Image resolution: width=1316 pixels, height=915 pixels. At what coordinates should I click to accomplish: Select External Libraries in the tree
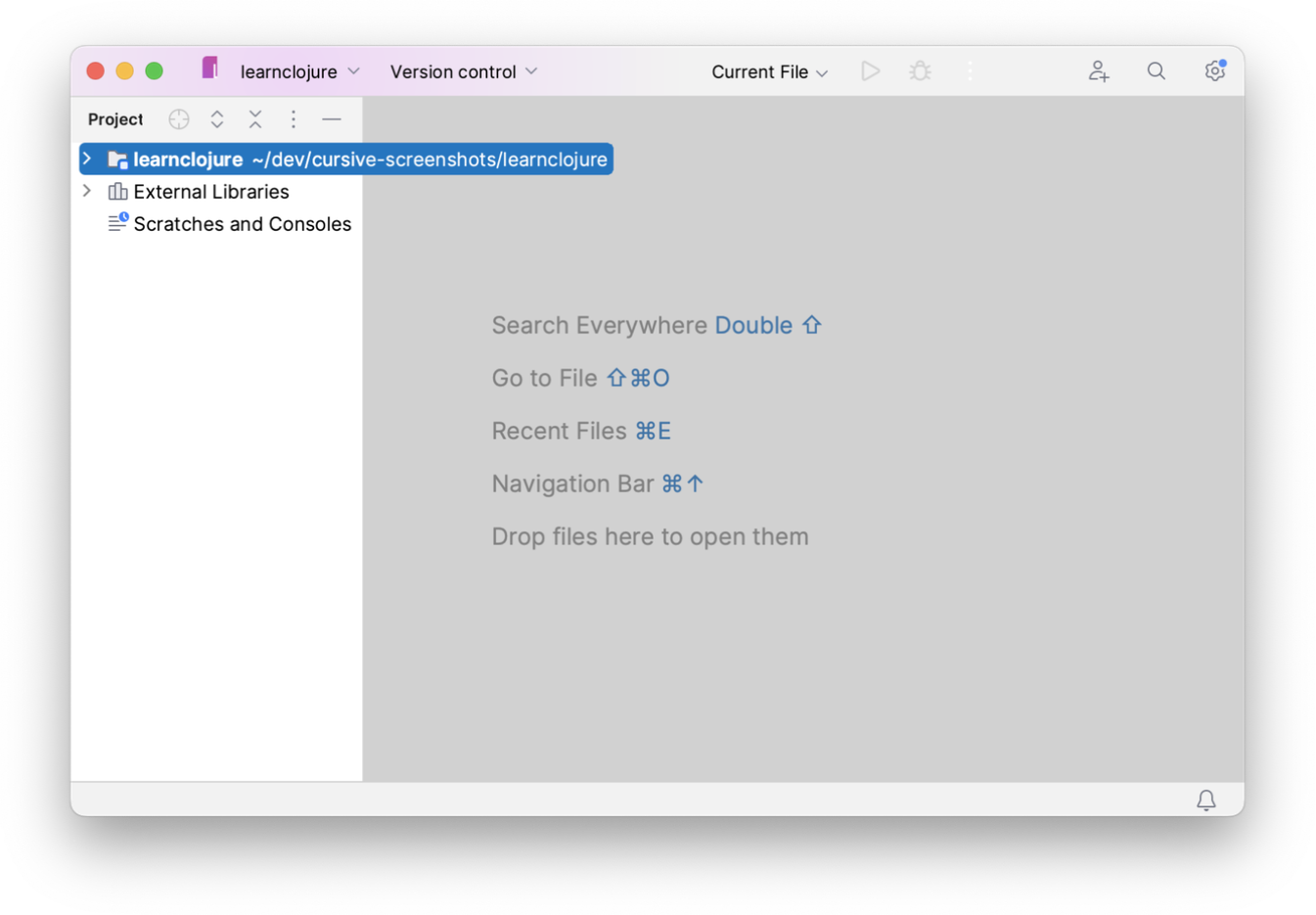[211, 192]
